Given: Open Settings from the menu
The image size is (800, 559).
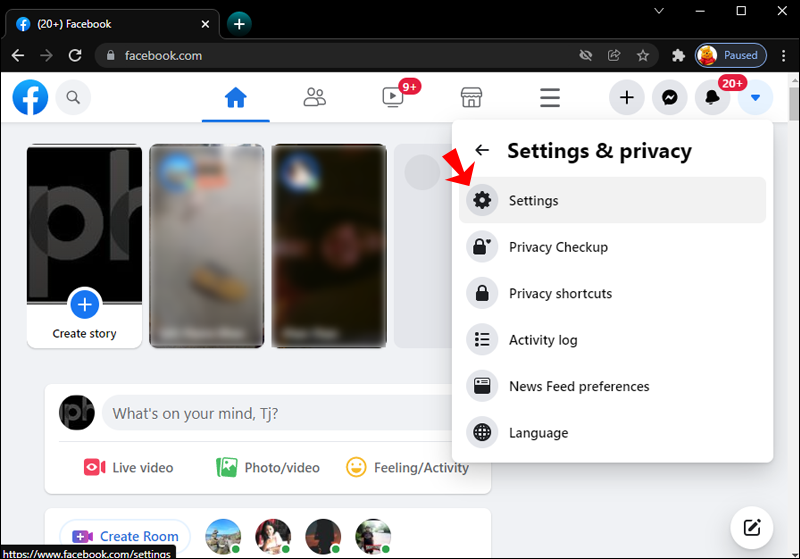Looking at the screenshot, I should (612, 200).
